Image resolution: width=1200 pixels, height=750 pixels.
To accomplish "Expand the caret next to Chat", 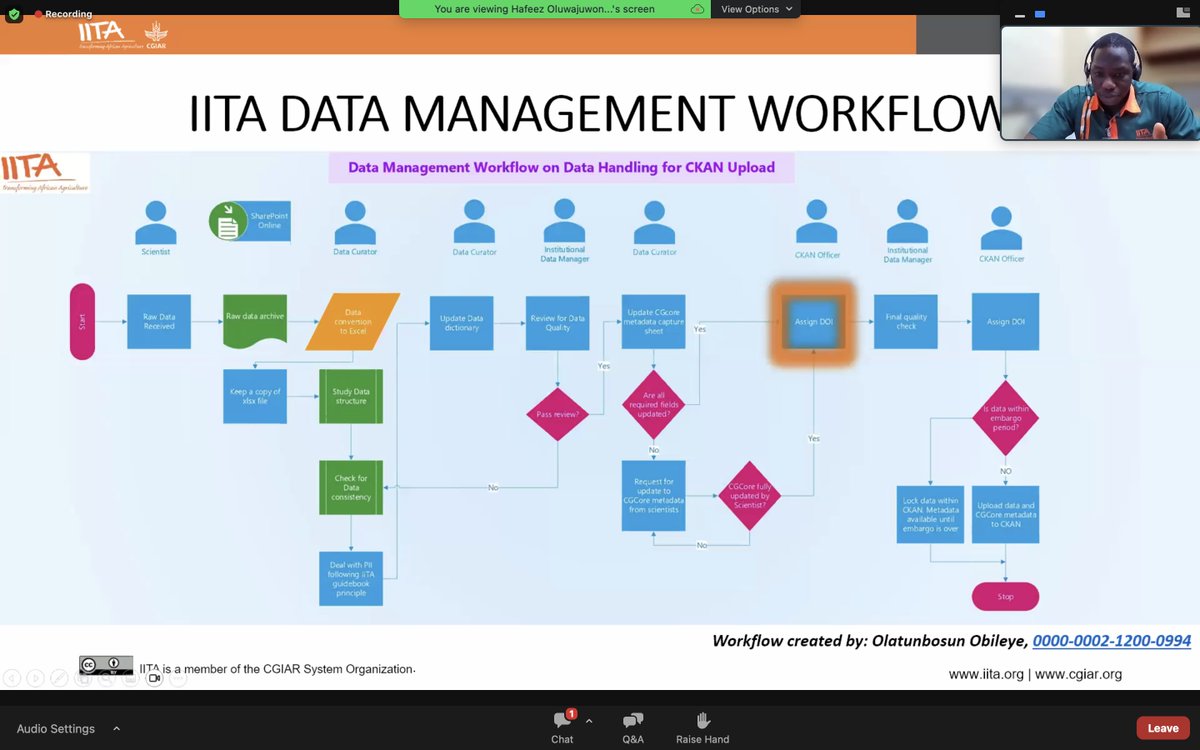I will click(589, 721).
